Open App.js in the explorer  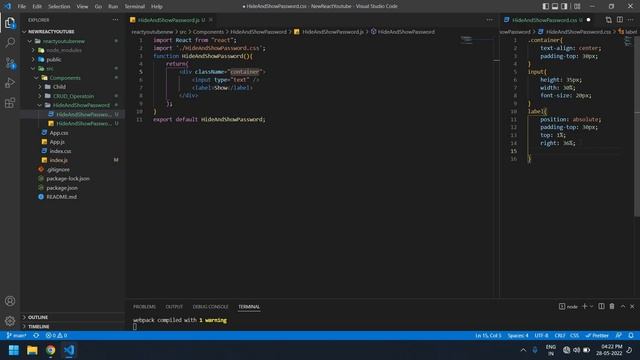[x=57, y=142]
